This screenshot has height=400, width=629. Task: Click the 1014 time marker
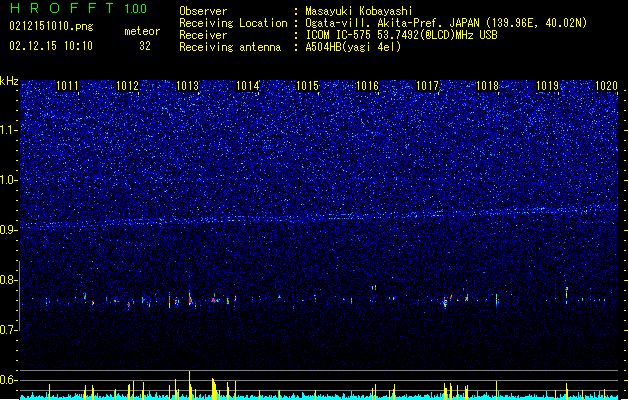[x=248, y=86]
